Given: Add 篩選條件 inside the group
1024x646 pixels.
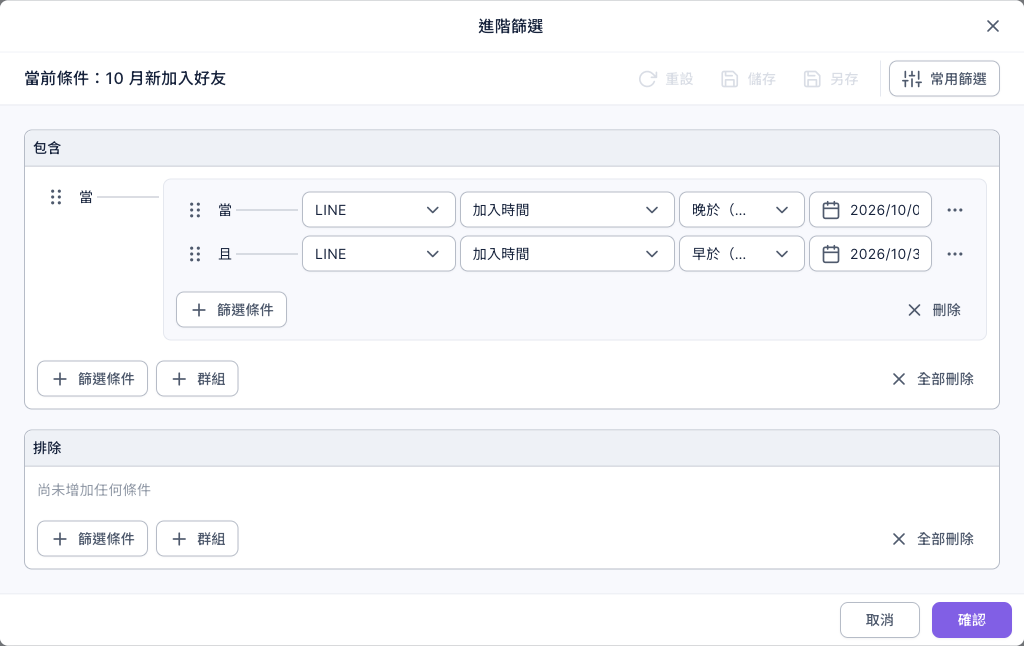Looking at the screenshot, I should click(231, 310).
